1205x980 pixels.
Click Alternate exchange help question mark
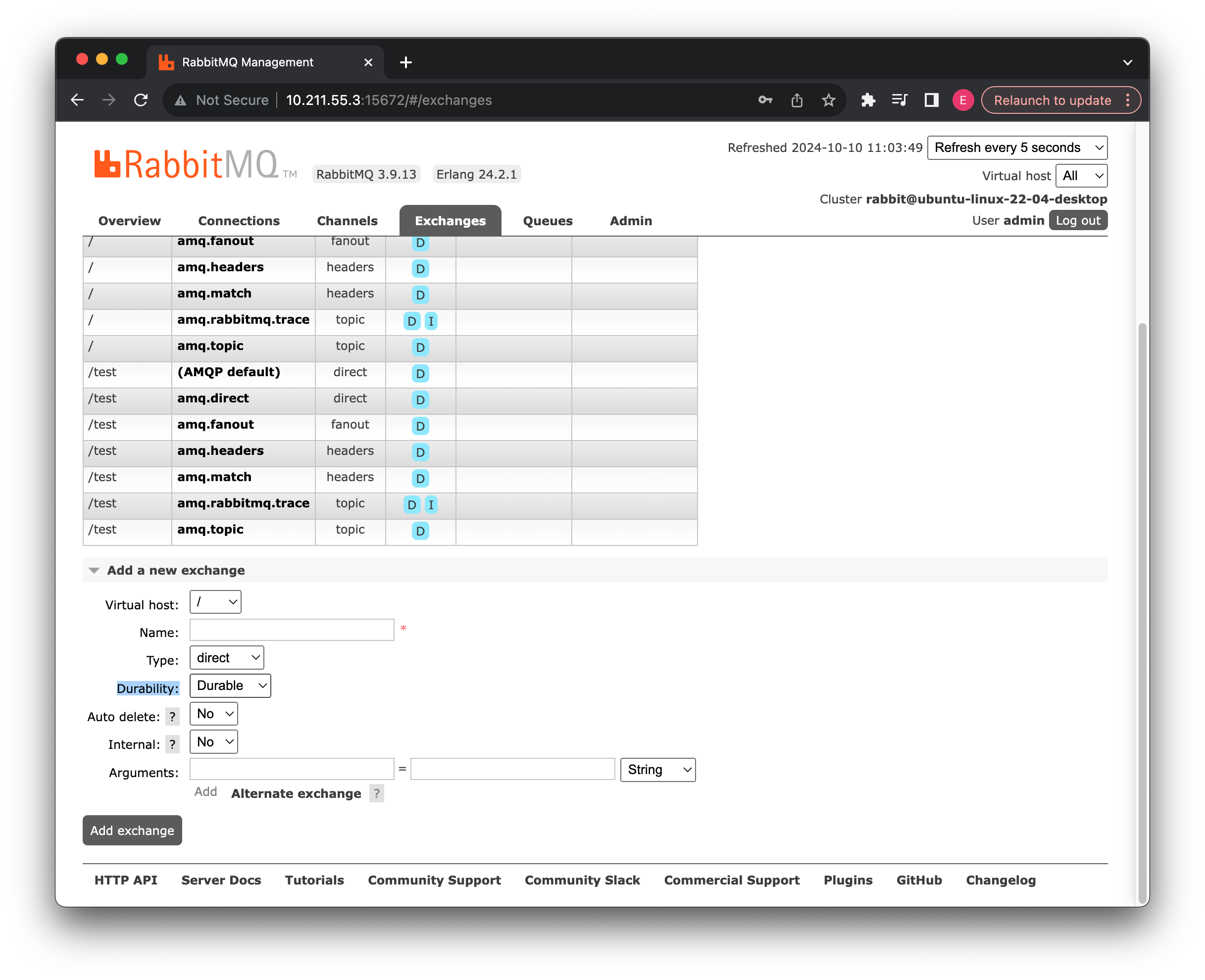pos(376,793)
